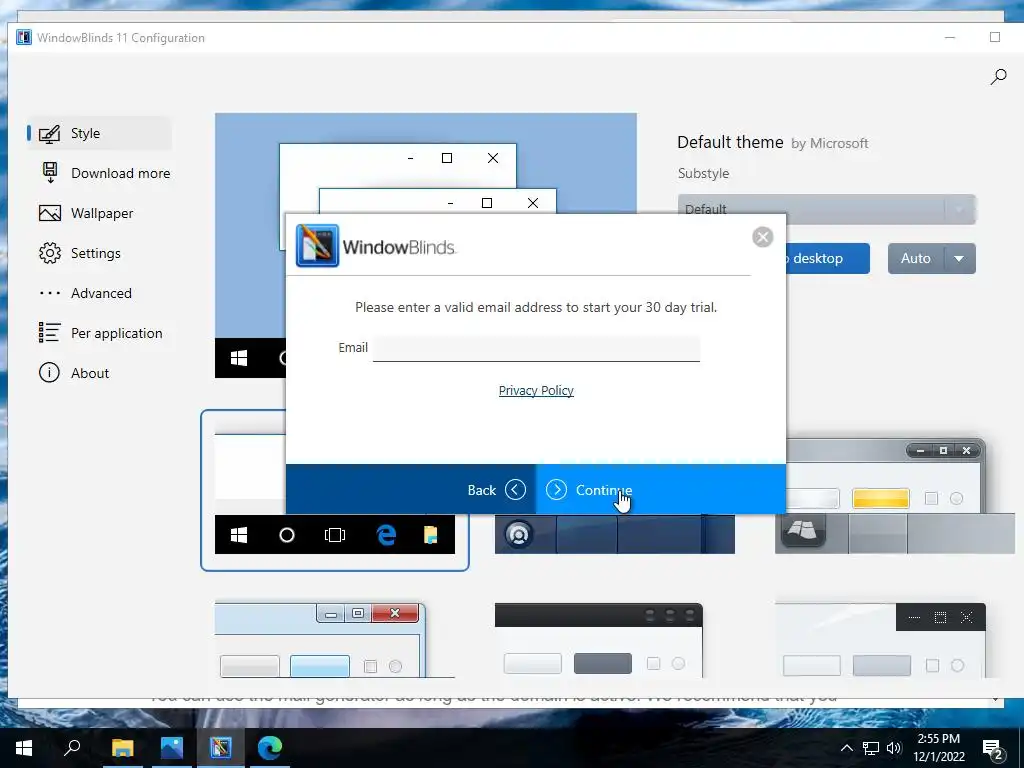Click the WindowBlinds taskbar icon
Screen dimensions: 1024x768
click(x=221, y=748)
